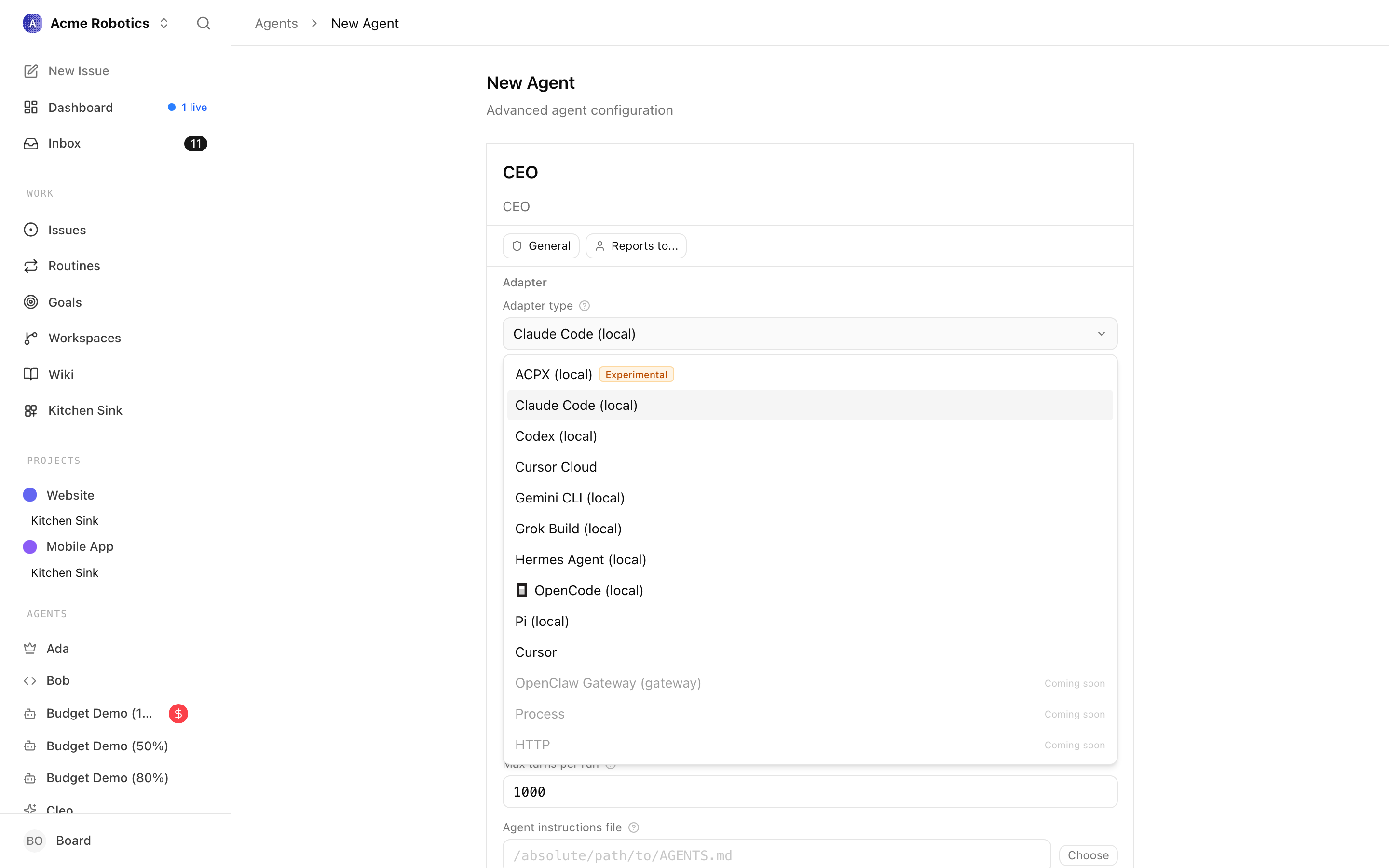Click the person icon on Reports to
The width and height of the screenshot is (1389, 868).
(x=600, y=246)
